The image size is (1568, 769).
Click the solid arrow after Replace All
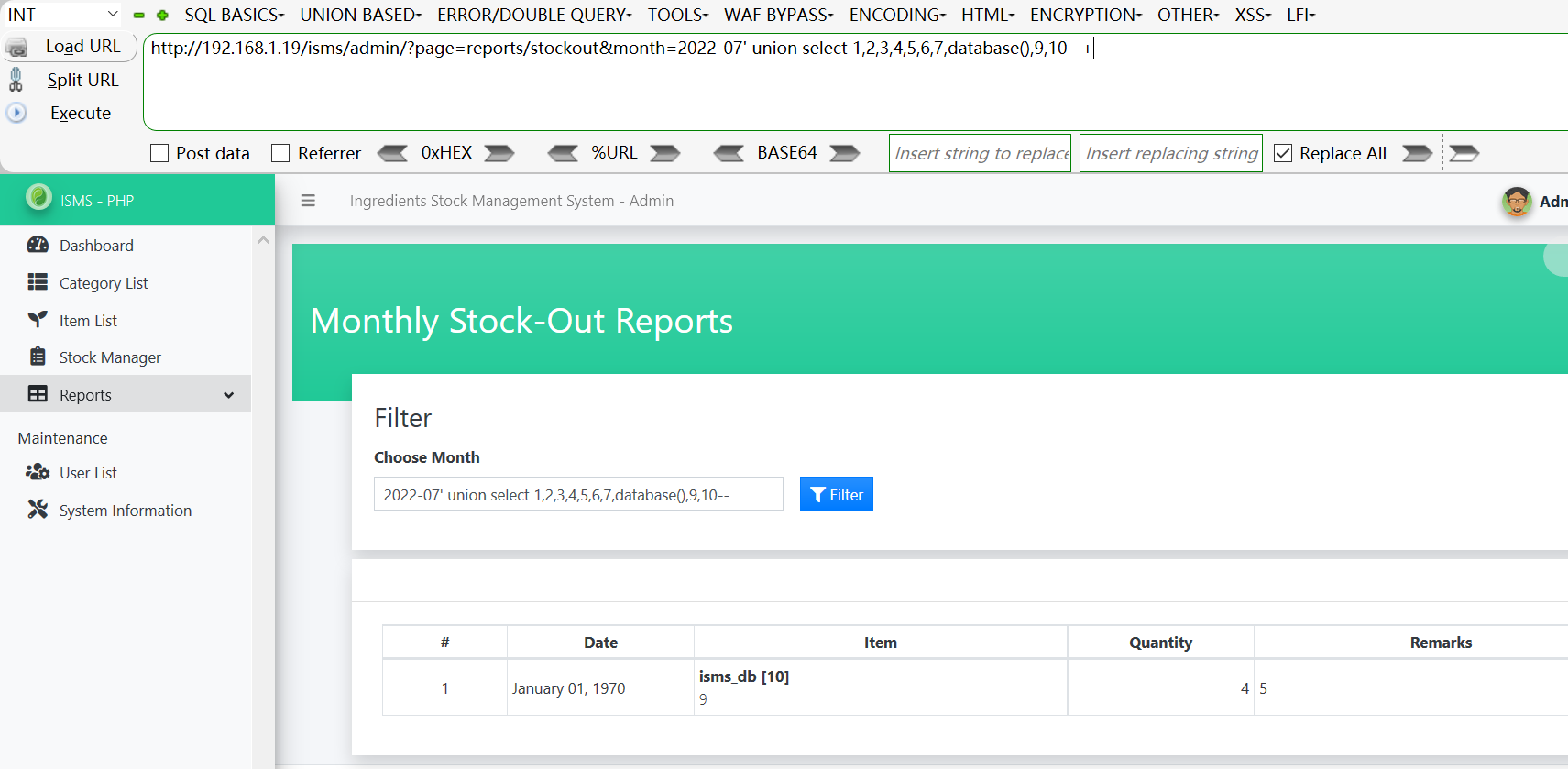pos(1418,153)
